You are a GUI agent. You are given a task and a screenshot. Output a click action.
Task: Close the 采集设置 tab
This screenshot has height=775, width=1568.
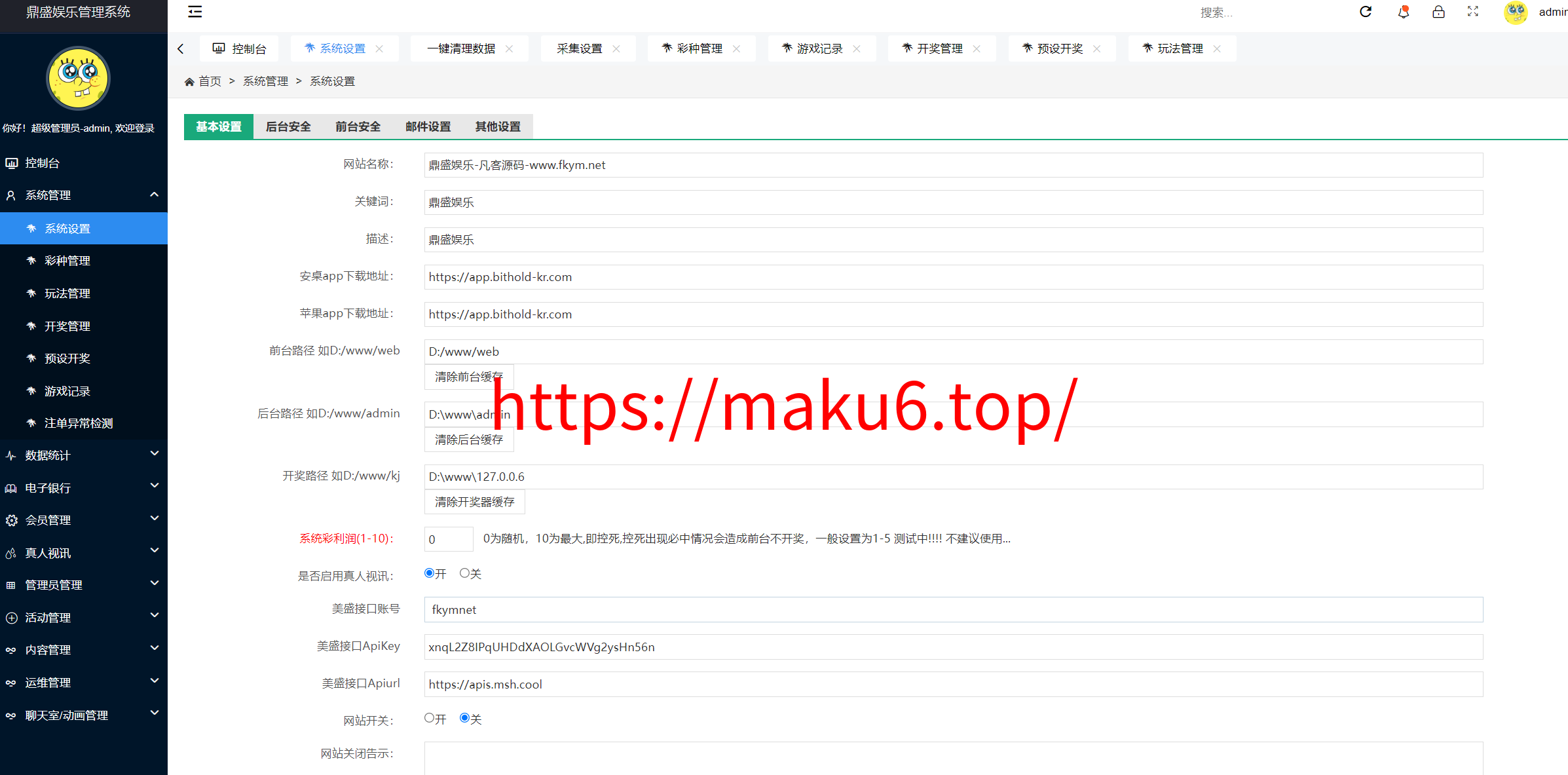tap(616, 48)
